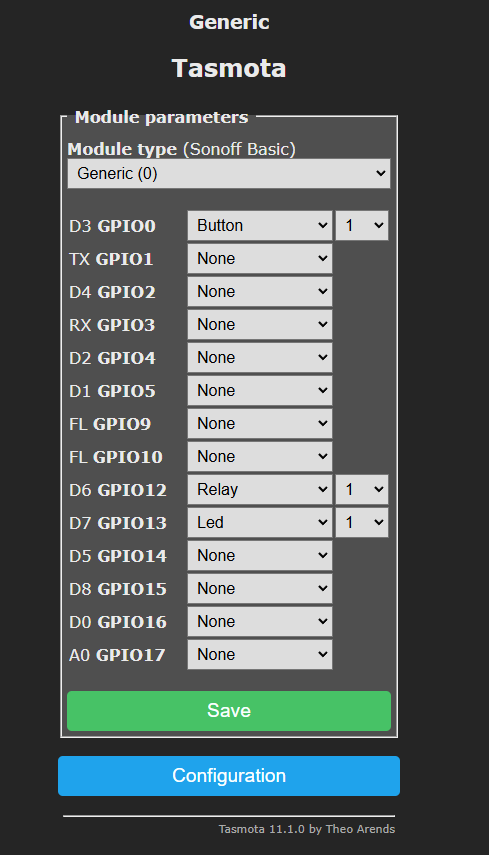This screenshot has width=489, height=855.
Task: Open the RX GPIO3 dropdown
Action: coord(260,324)
